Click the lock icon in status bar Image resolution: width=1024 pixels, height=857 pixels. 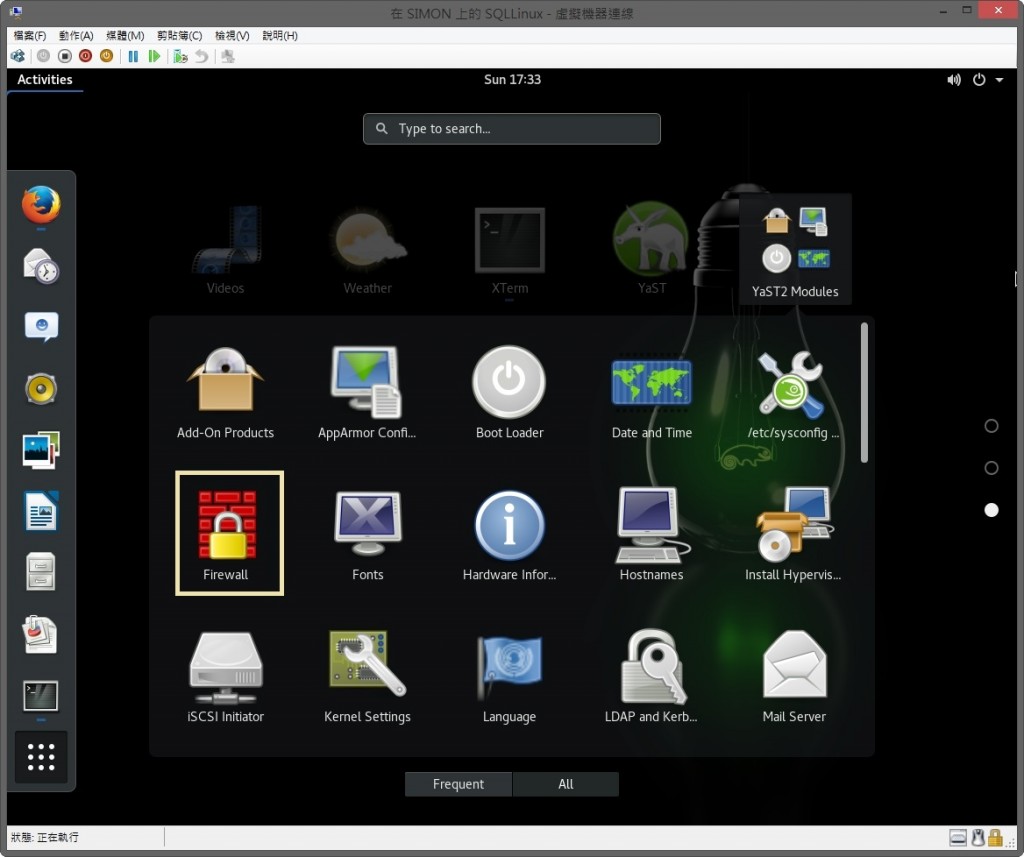995,837
